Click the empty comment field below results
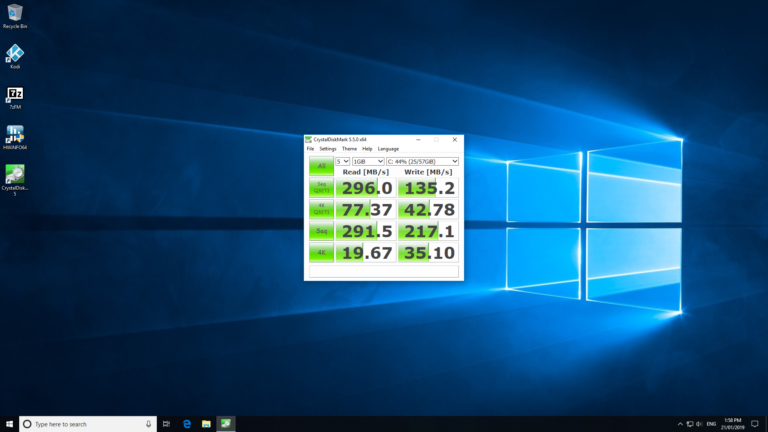Viewport: 768px width, 432px height. click(384, 271)
